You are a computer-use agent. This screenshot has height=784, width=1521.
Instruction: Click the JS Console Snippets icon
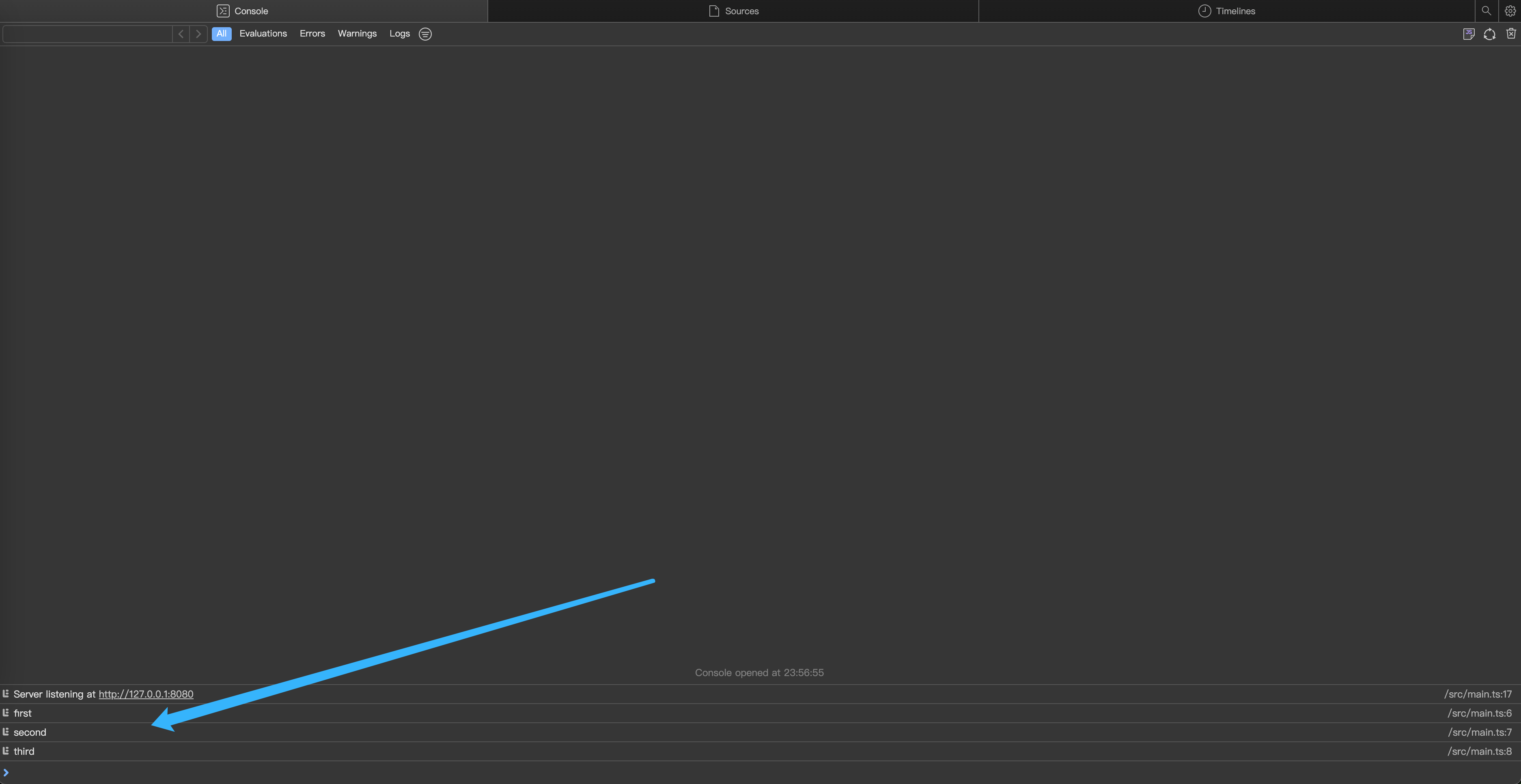coord(1469,34)
